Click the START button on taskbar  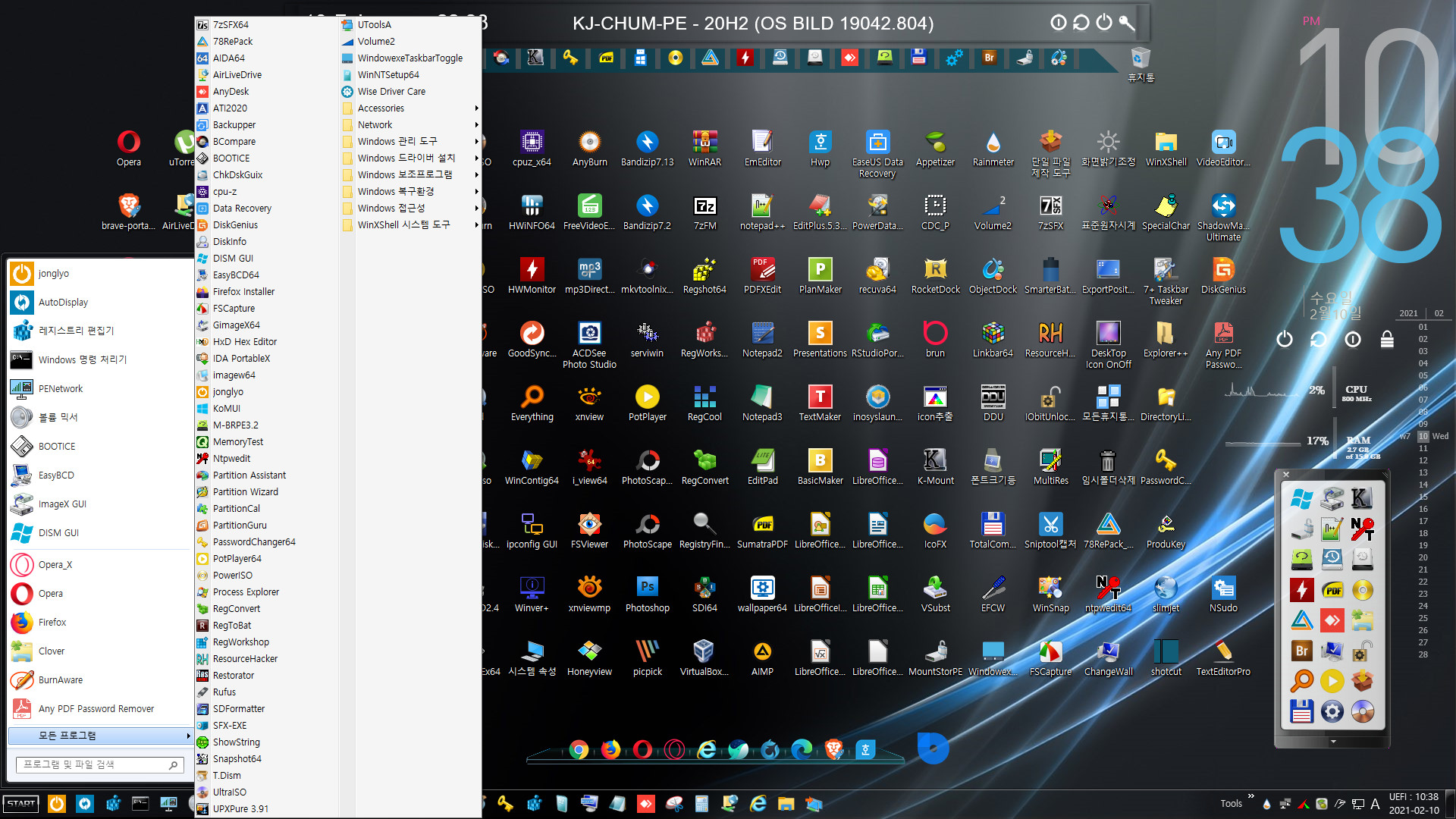pos(21,804)
